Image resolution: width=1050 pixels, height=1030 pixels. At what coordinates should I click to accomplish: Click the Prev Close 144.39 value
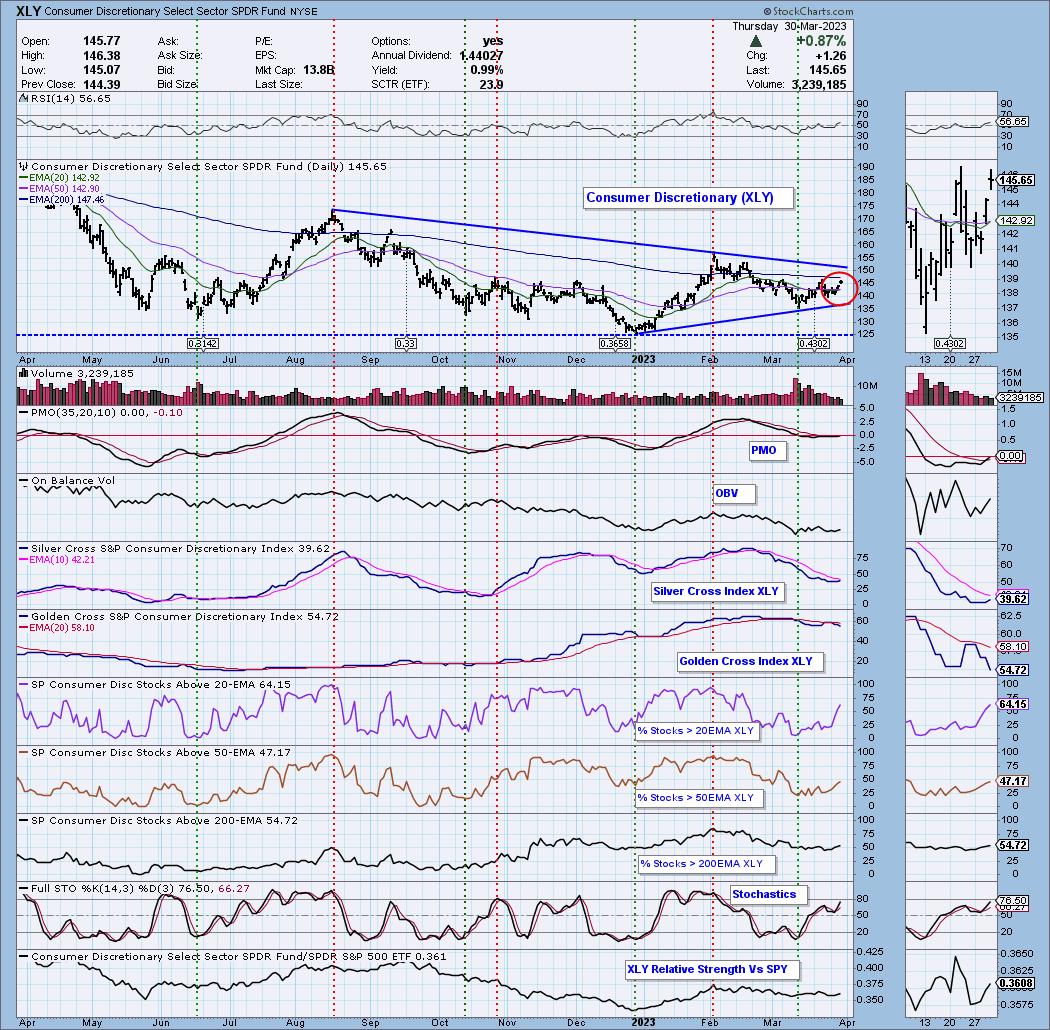point(102,85)
